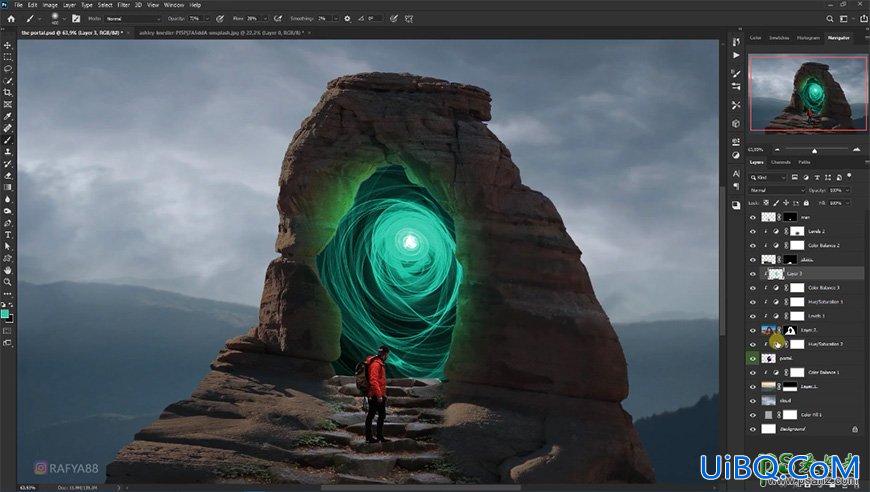
Task: Open the Image menu
Action: pos(50,5)
